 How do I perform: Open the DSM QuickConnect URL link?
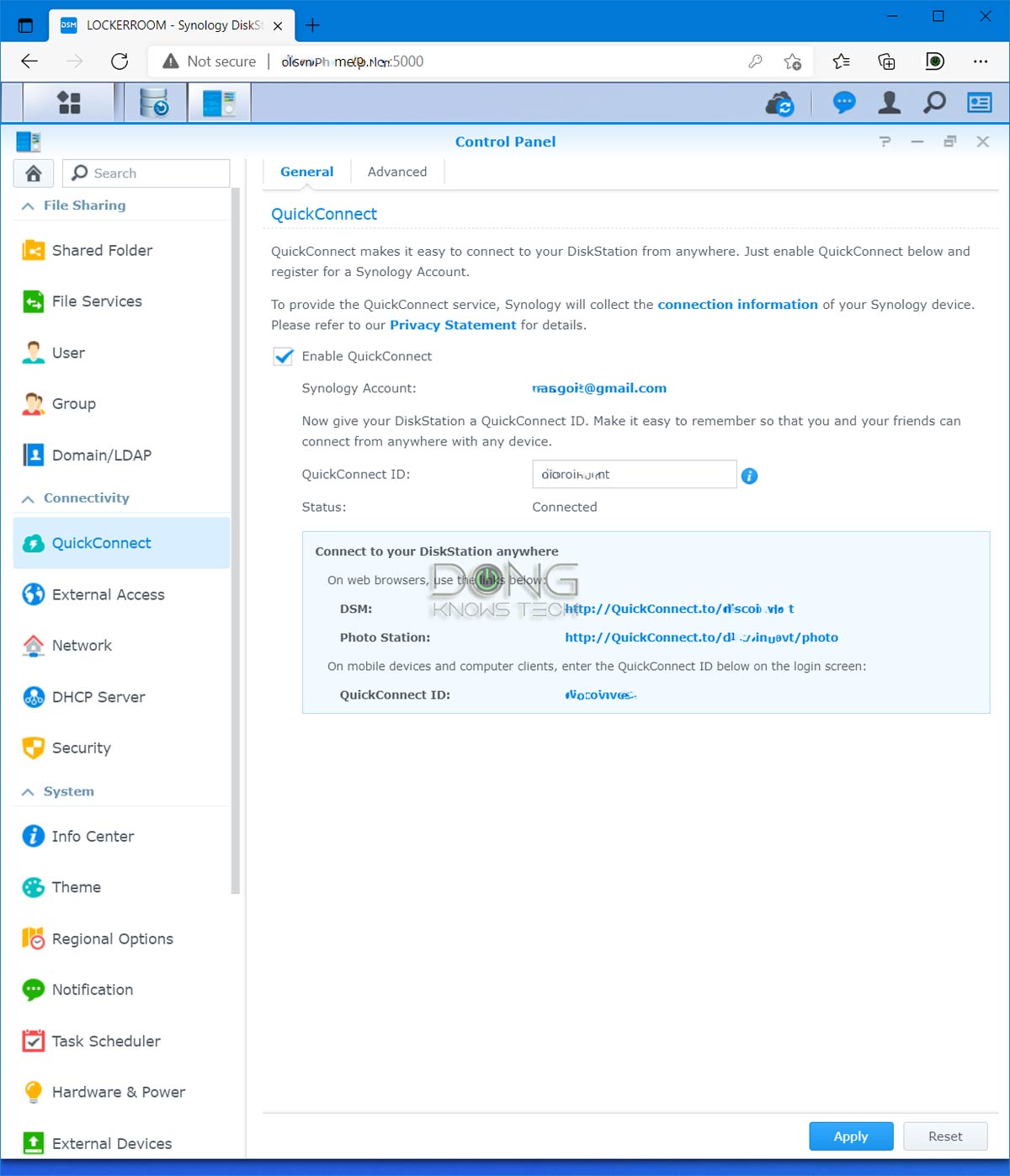679,609
